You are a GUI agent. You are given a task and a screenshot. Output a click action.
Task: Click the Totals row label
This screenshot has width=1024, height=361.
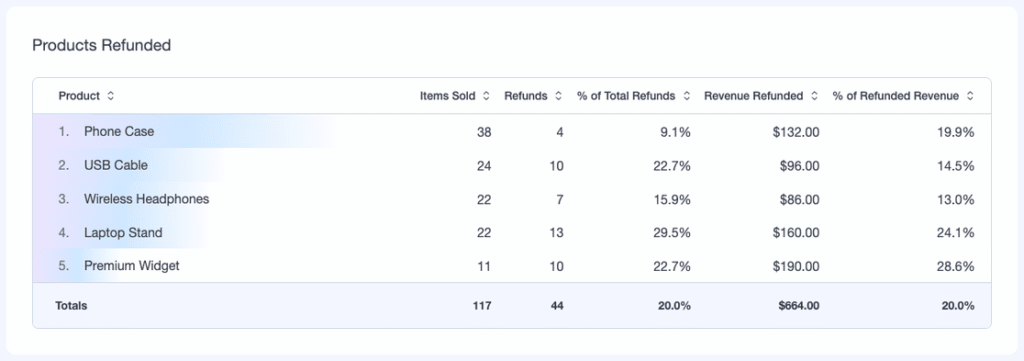click(x=71, y=306)
